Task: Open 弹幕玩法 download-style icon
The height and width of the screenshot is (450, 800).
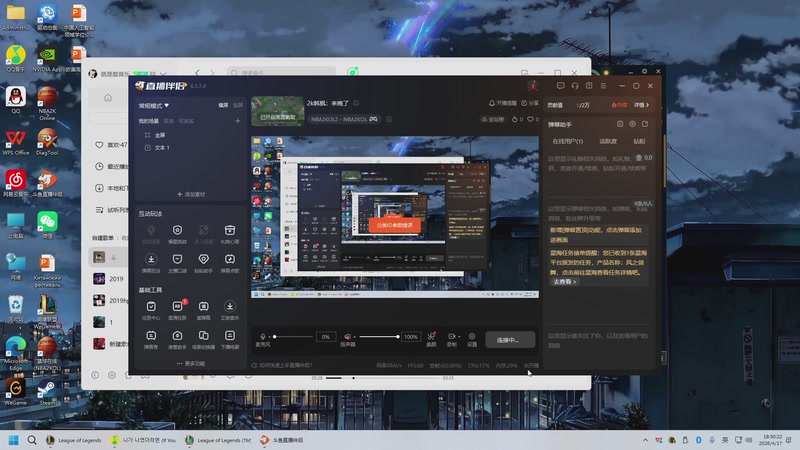Action: coord(151,259)
